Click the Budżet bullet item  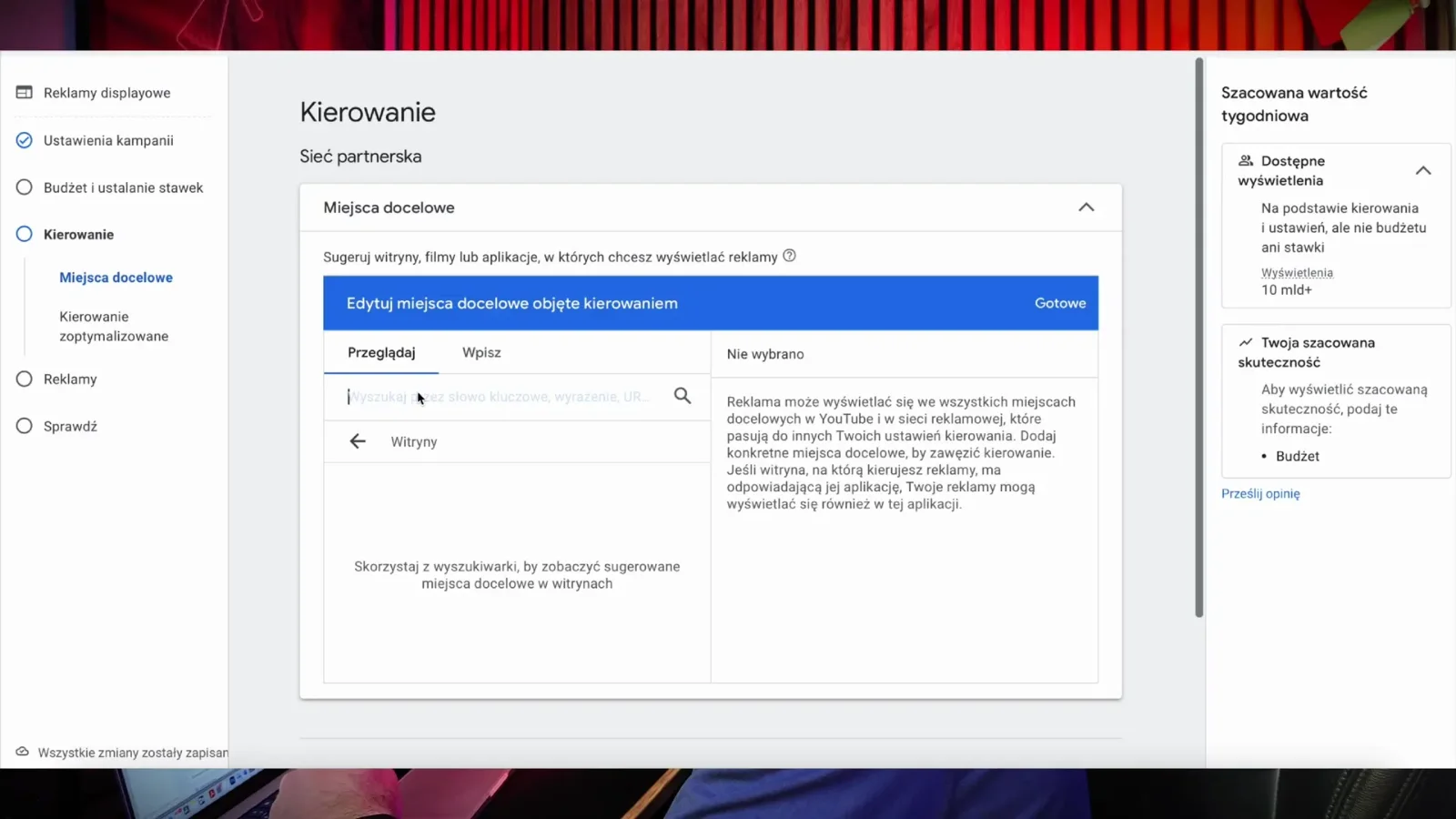pyautogui.click(x=1298, y=456)
